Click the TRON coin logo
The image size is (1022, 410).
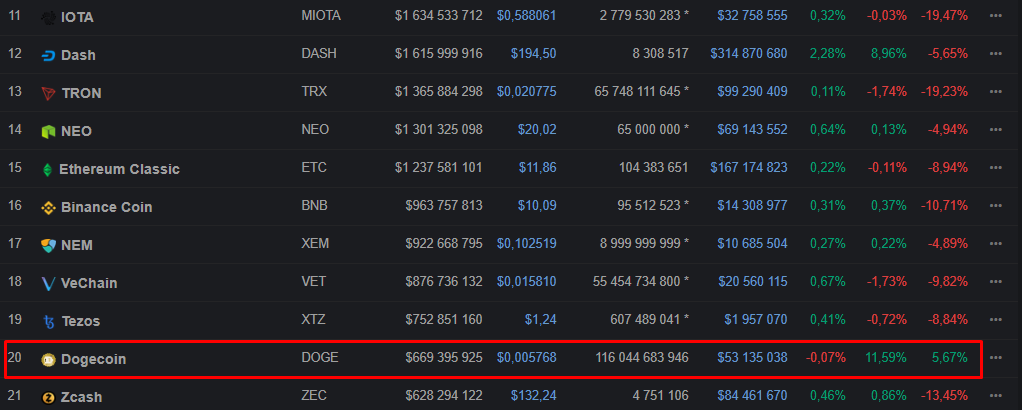point(48,93)
